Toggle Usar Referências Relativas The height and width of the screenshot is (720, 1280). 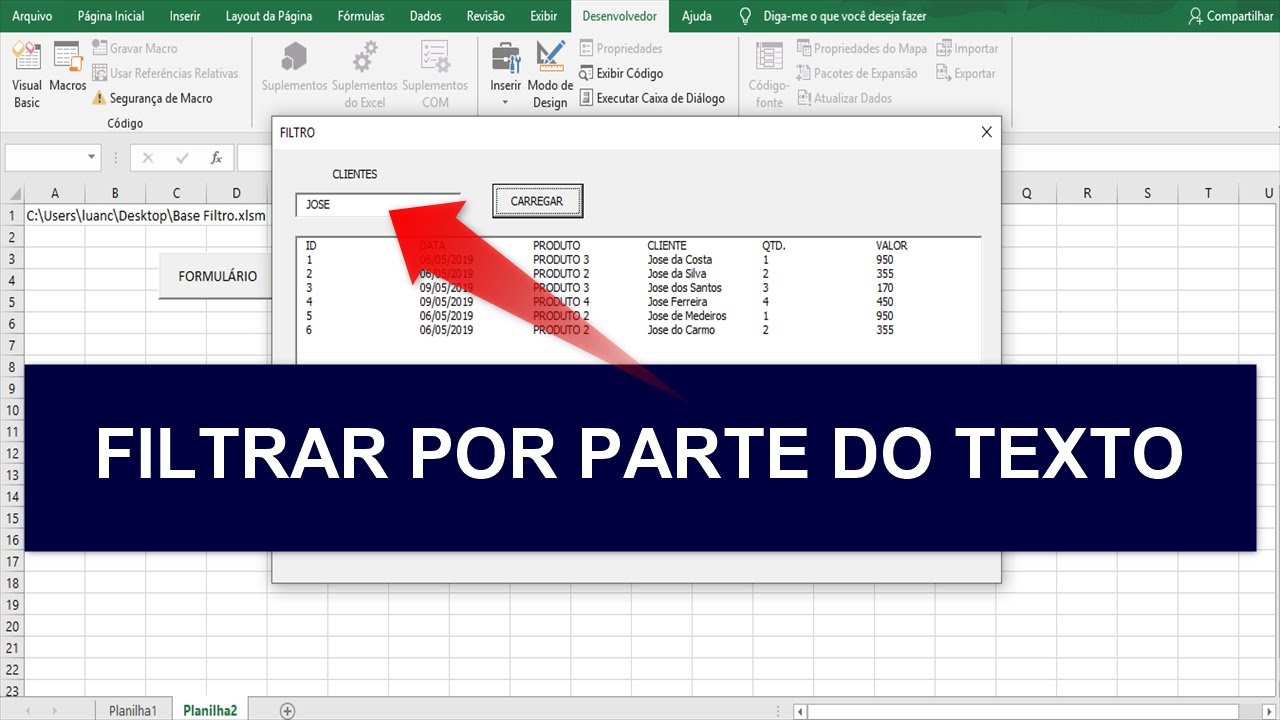pos(165,73)
